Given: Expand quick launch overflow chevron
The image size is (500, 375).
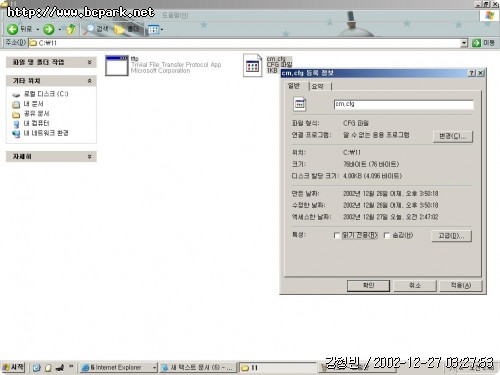Looking at the screenshot, I should pyautogui.click(x=71, y=366).
